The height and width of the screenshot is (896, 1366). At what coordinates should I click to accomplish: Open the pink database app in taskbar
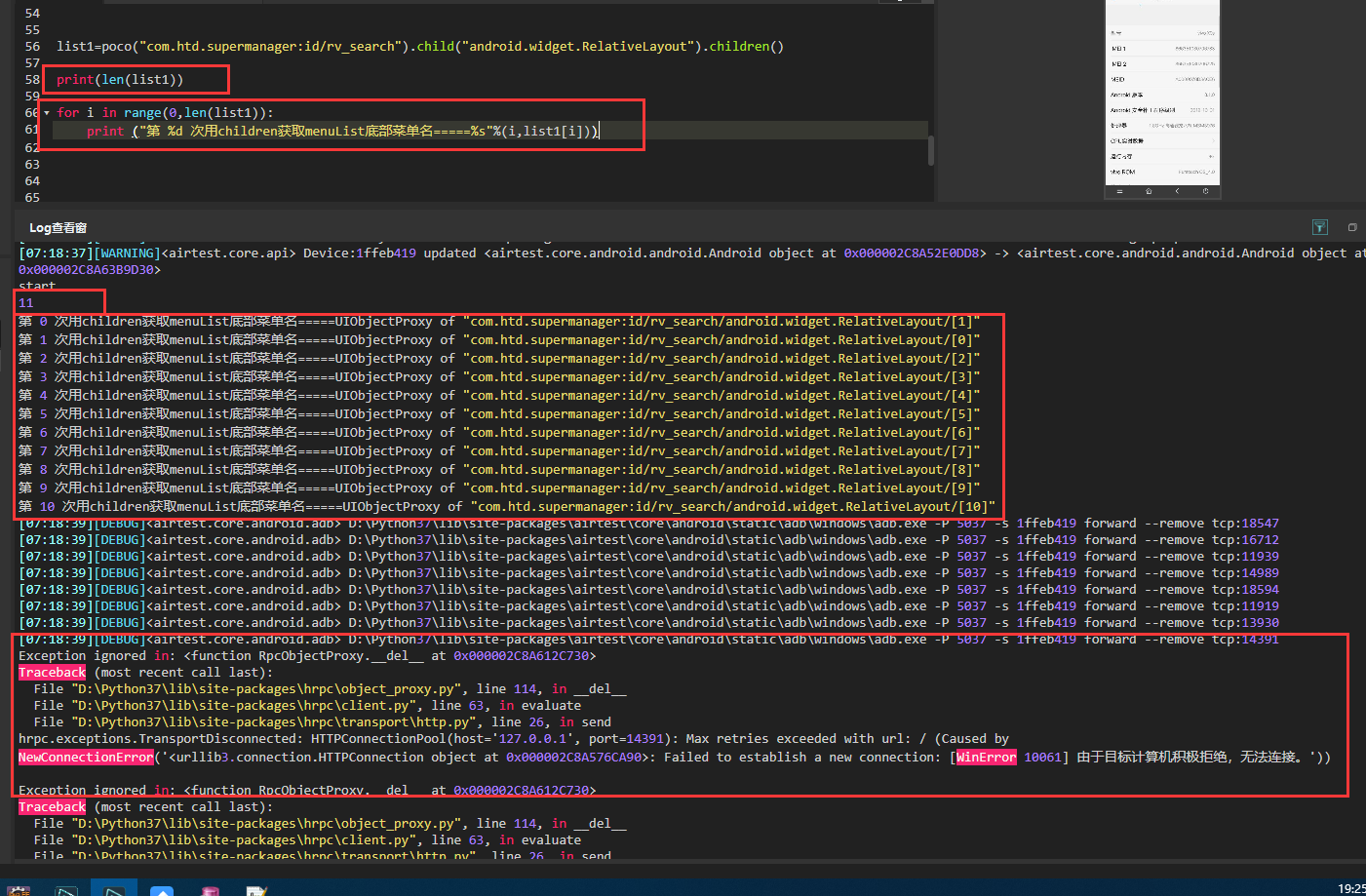pyautogui.click(x=210, y=890)
